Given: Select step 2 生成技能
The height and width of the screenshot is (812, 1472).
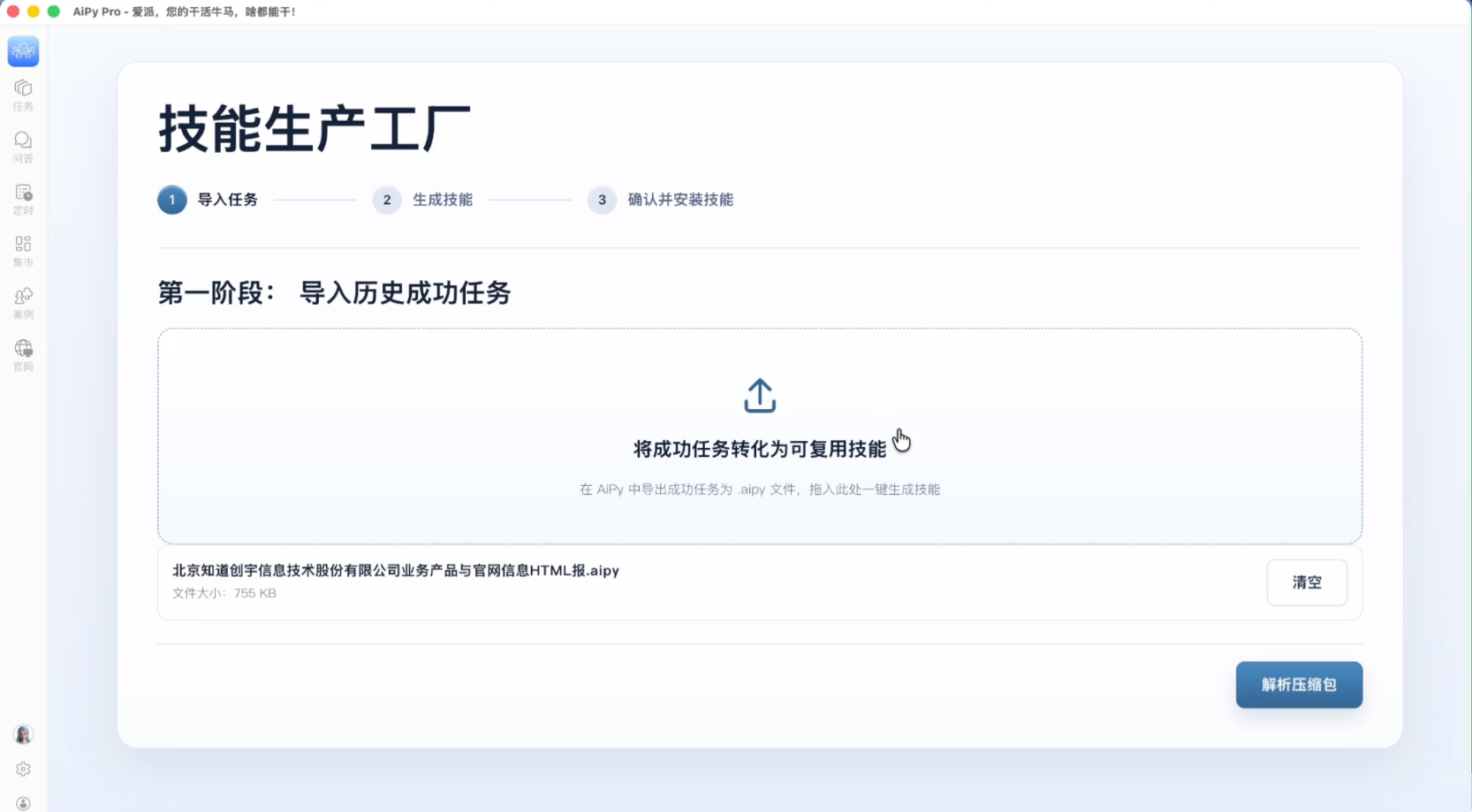Looking at the screenshot, I should click(x=422, y=200).
